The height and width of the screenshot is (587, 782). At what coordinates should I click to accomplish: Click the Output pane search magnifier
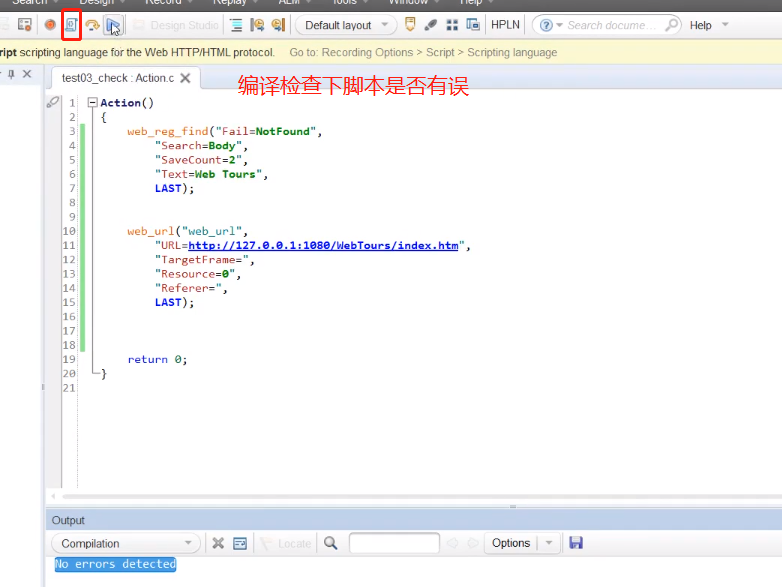point(330,543)
